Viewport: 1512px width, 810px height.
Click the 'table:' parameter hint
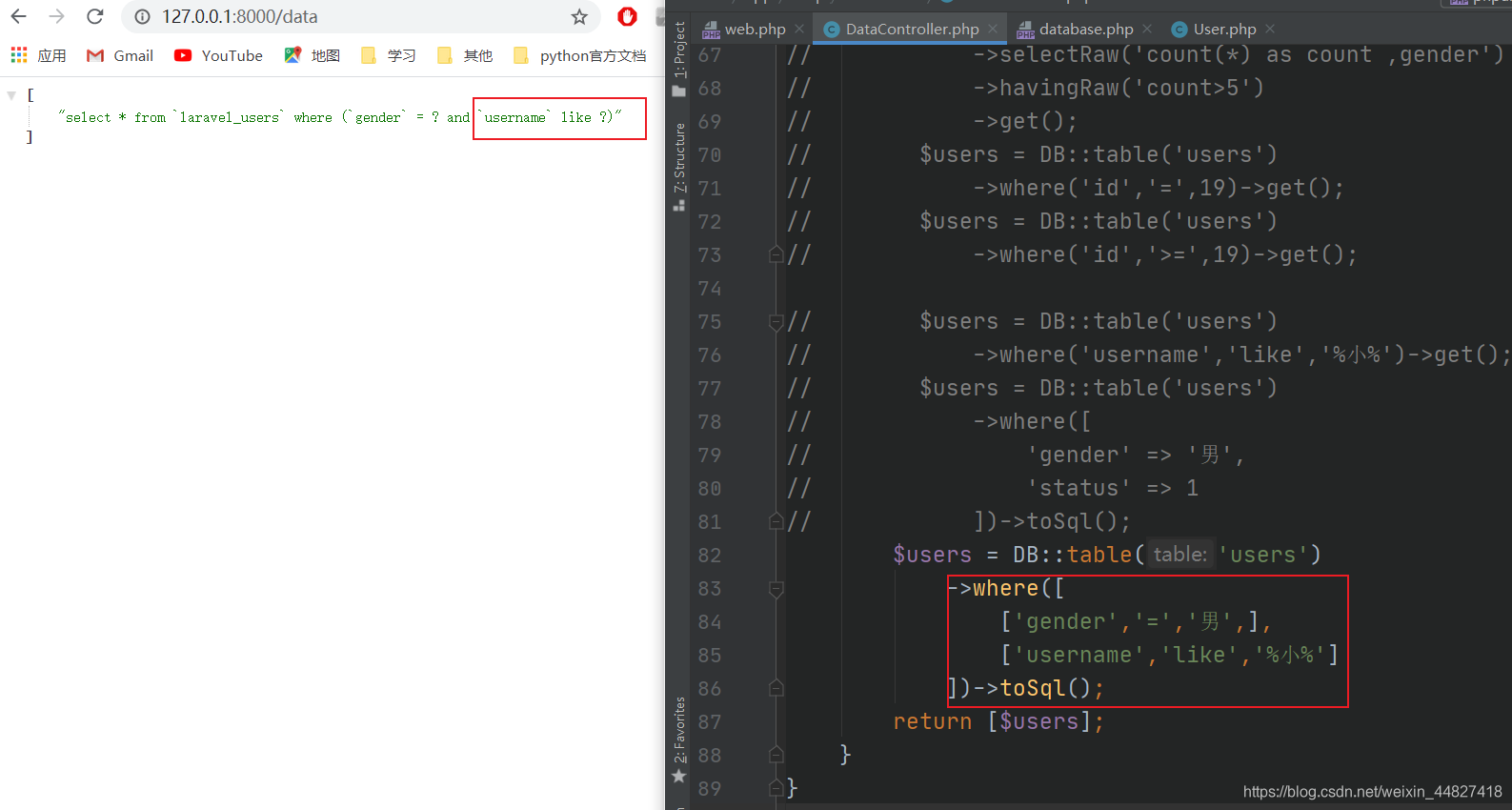click(1179, 555)
